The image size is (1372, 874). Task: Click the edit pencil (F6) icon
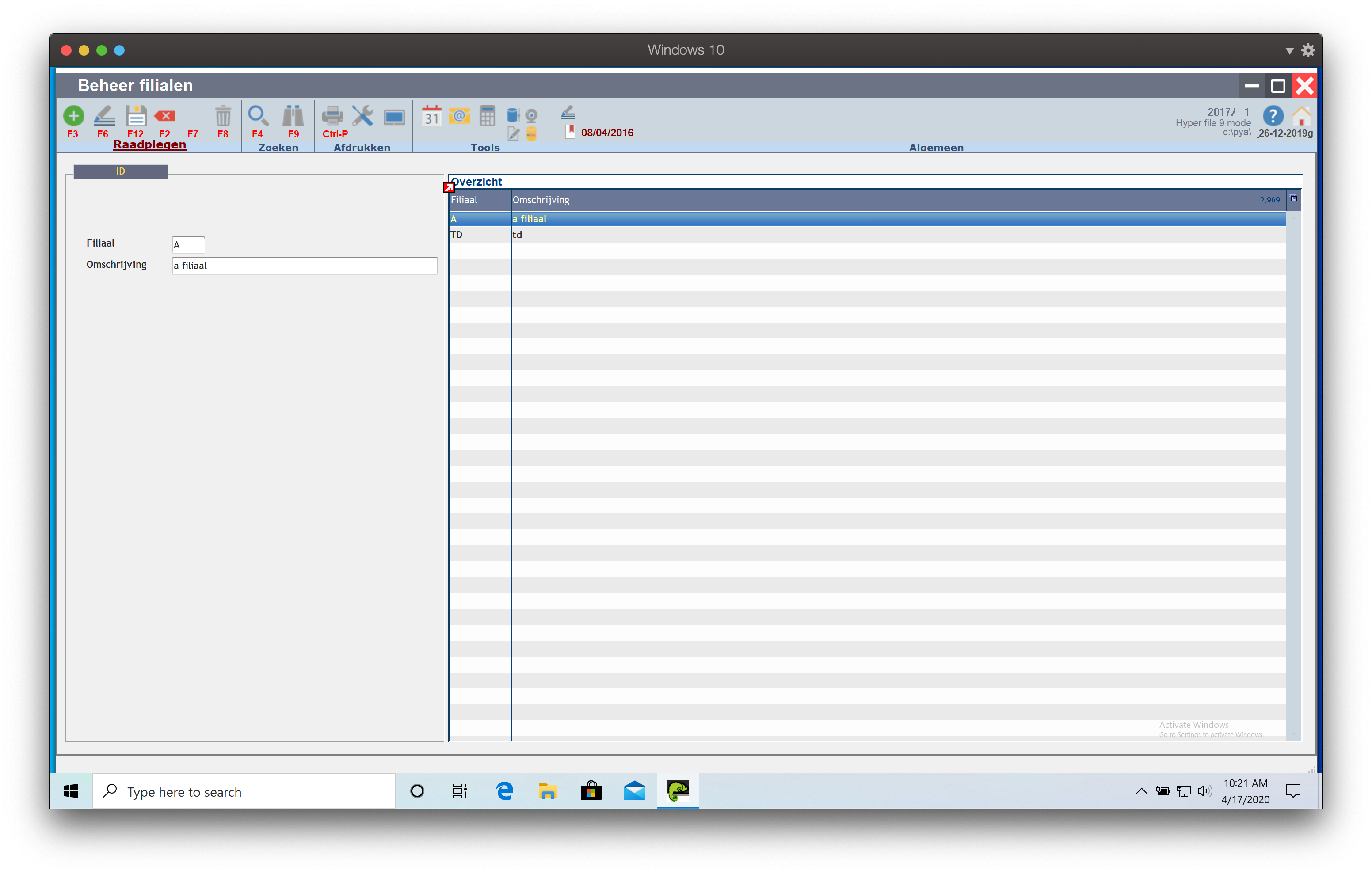(x=104, y=116)
